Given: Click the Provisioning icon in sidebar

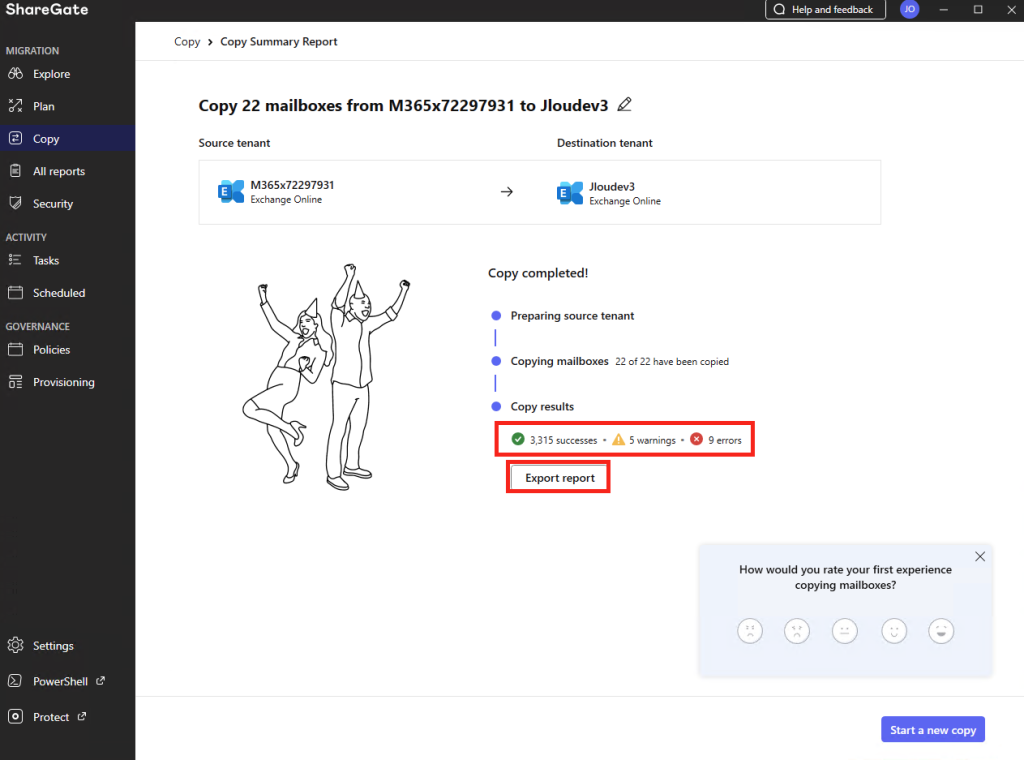Looking at the screenshot, I should (x=16, y=382).
